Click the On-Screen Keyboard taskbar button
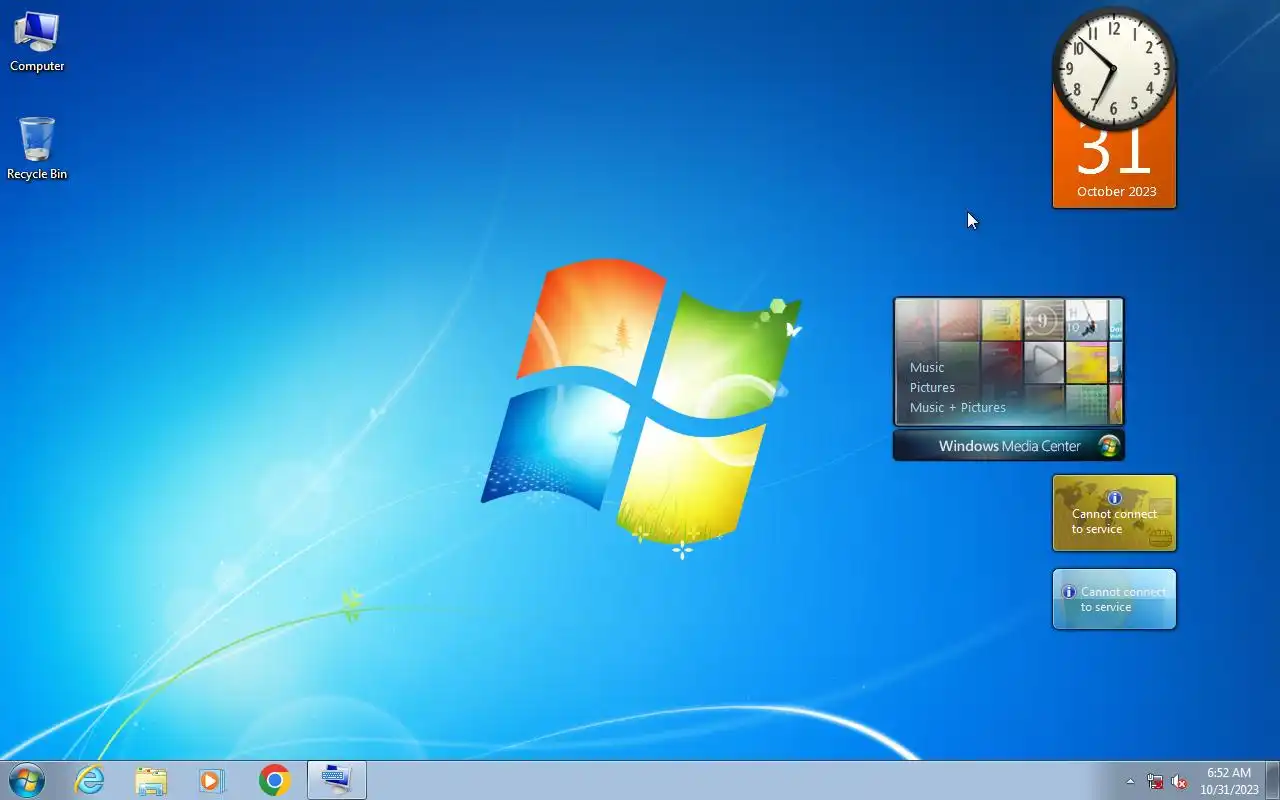Screen dimensions: 1280x800 pyautogui.click(x=336, y=780)
